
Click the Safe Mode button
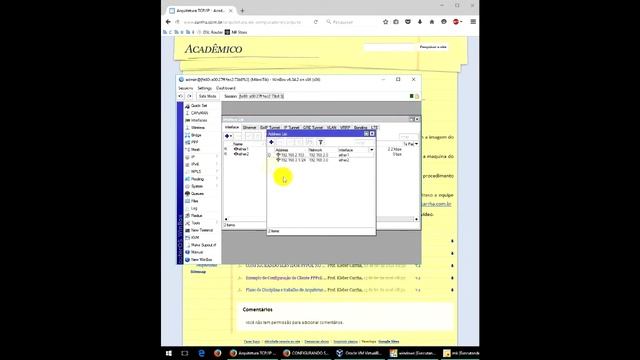[207, 96]
